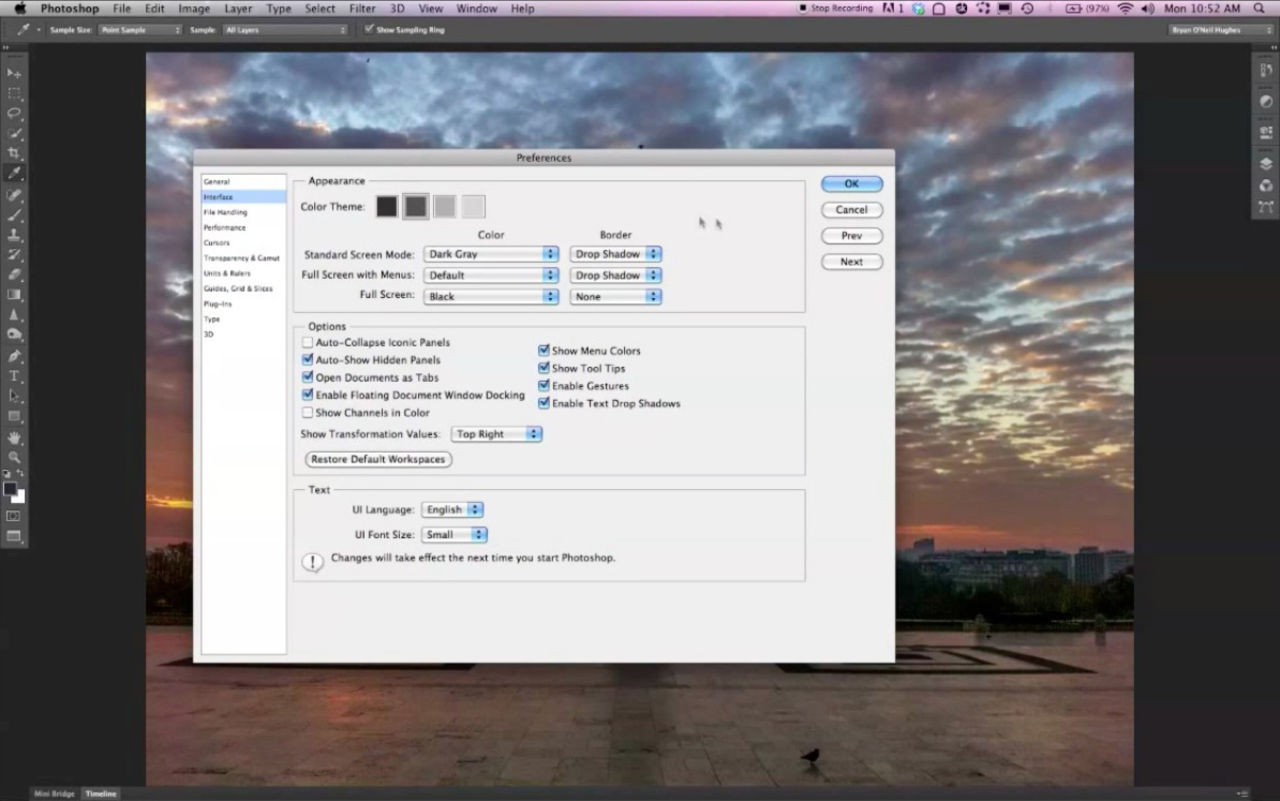Select the Crop tool

click(x=14, y=154)
